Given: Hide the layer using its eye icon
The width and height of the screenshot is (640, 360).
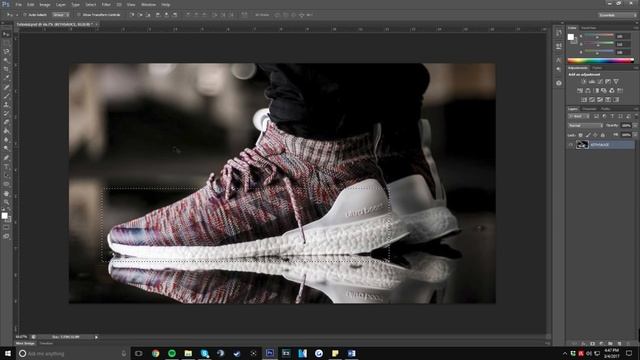Looking at the screenshot, I should coord(571,144).
